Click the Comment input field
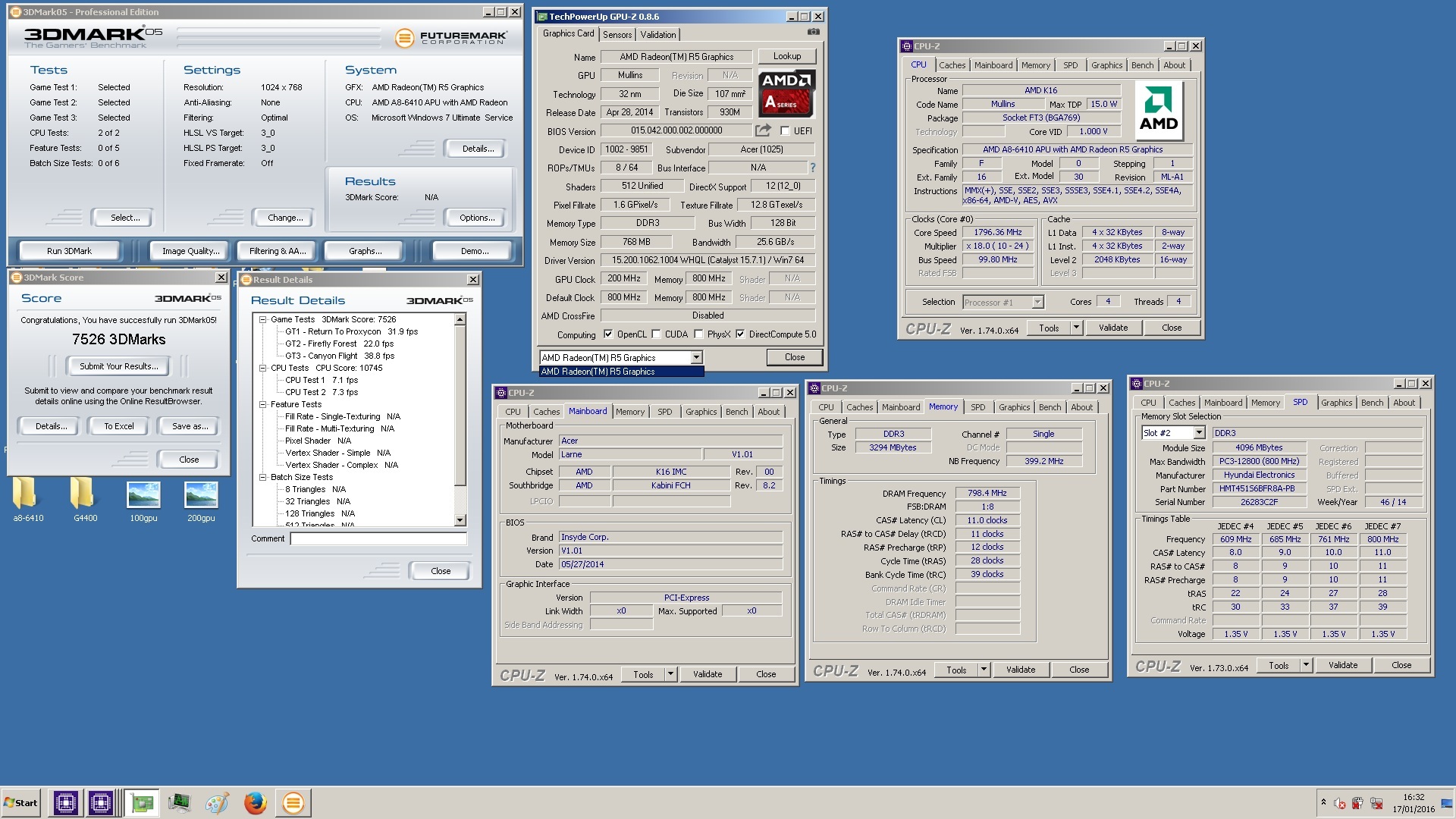The width and height of the screenshot is (1456, 819). click(378, 538)
